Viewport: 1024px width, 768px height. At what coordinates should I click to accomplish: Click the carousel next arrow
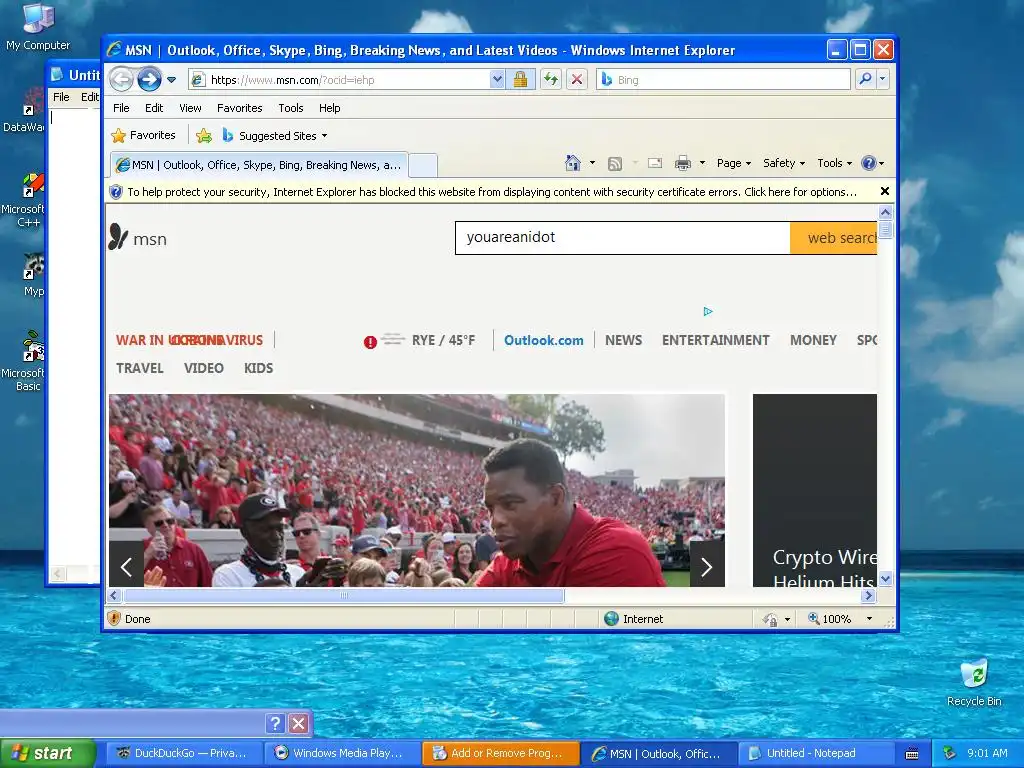click(x=707, y=566)
